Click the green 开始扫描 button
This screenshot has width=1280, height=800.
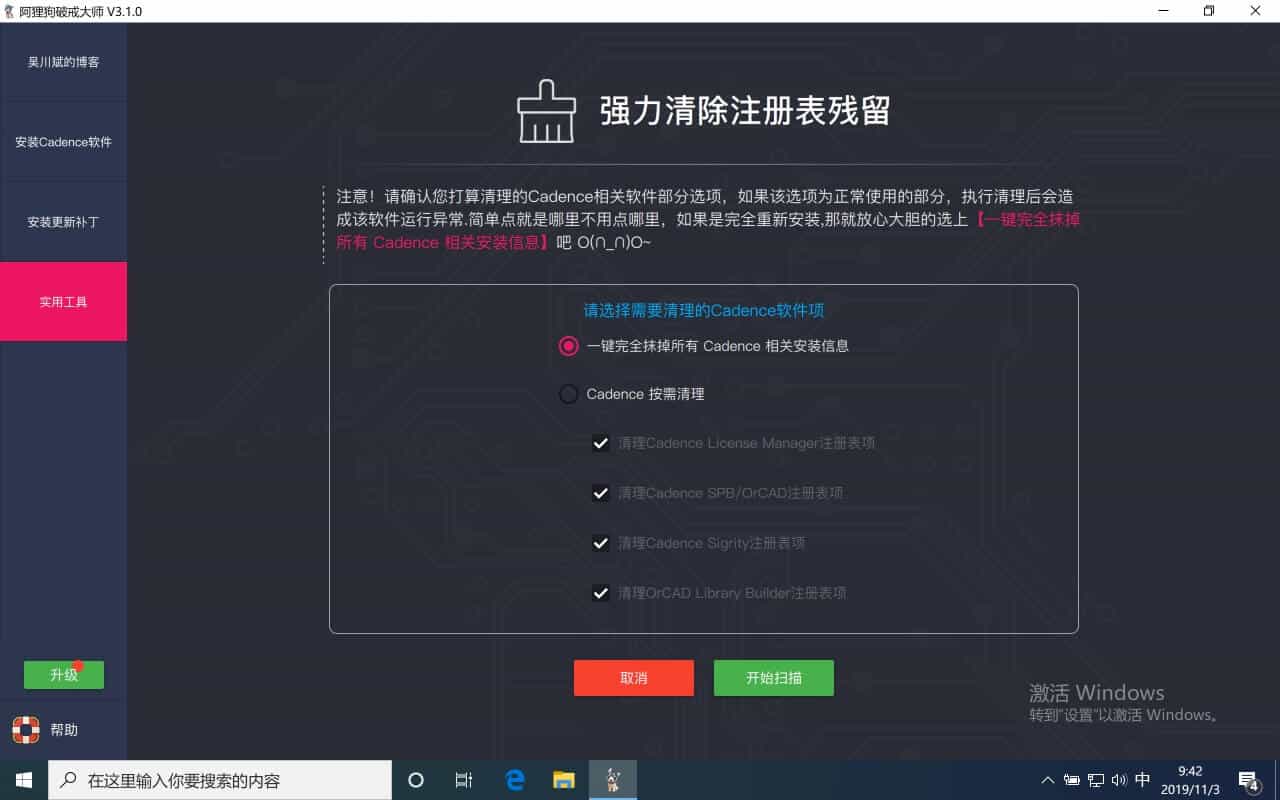(x=774, y=678)
